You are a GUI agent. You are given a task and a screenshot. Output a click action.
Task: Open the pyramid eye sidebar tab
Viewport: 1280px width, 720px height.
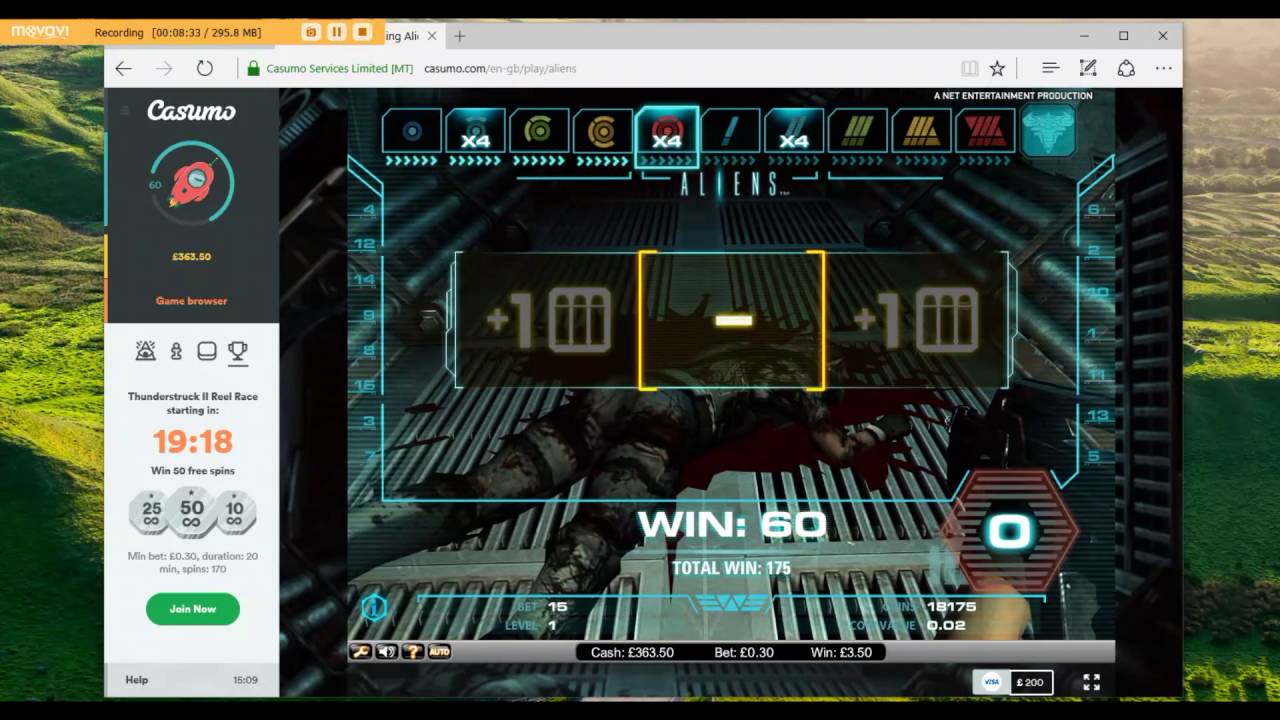point(146,351)
